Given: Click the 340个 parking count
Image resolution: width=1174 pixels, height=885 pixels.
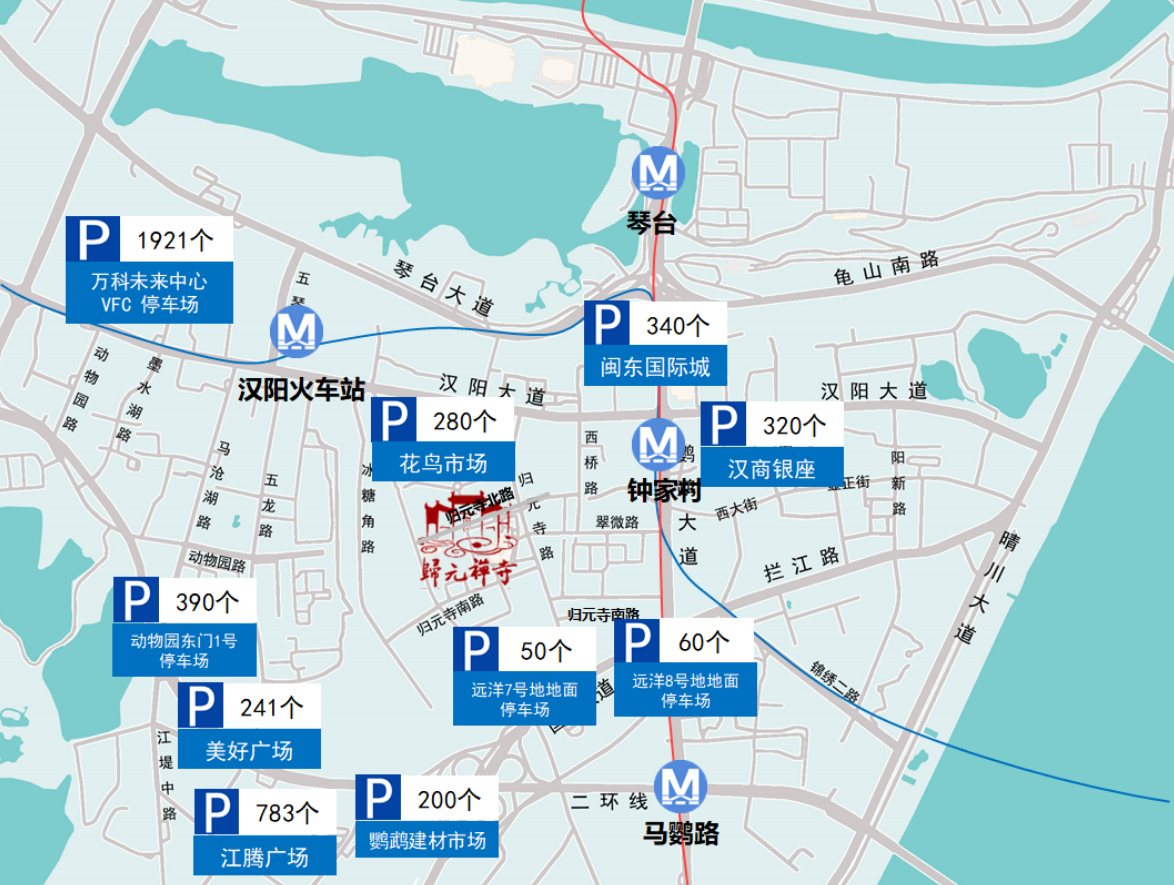Looking at the screenshot, I should (x=678, y=325).
